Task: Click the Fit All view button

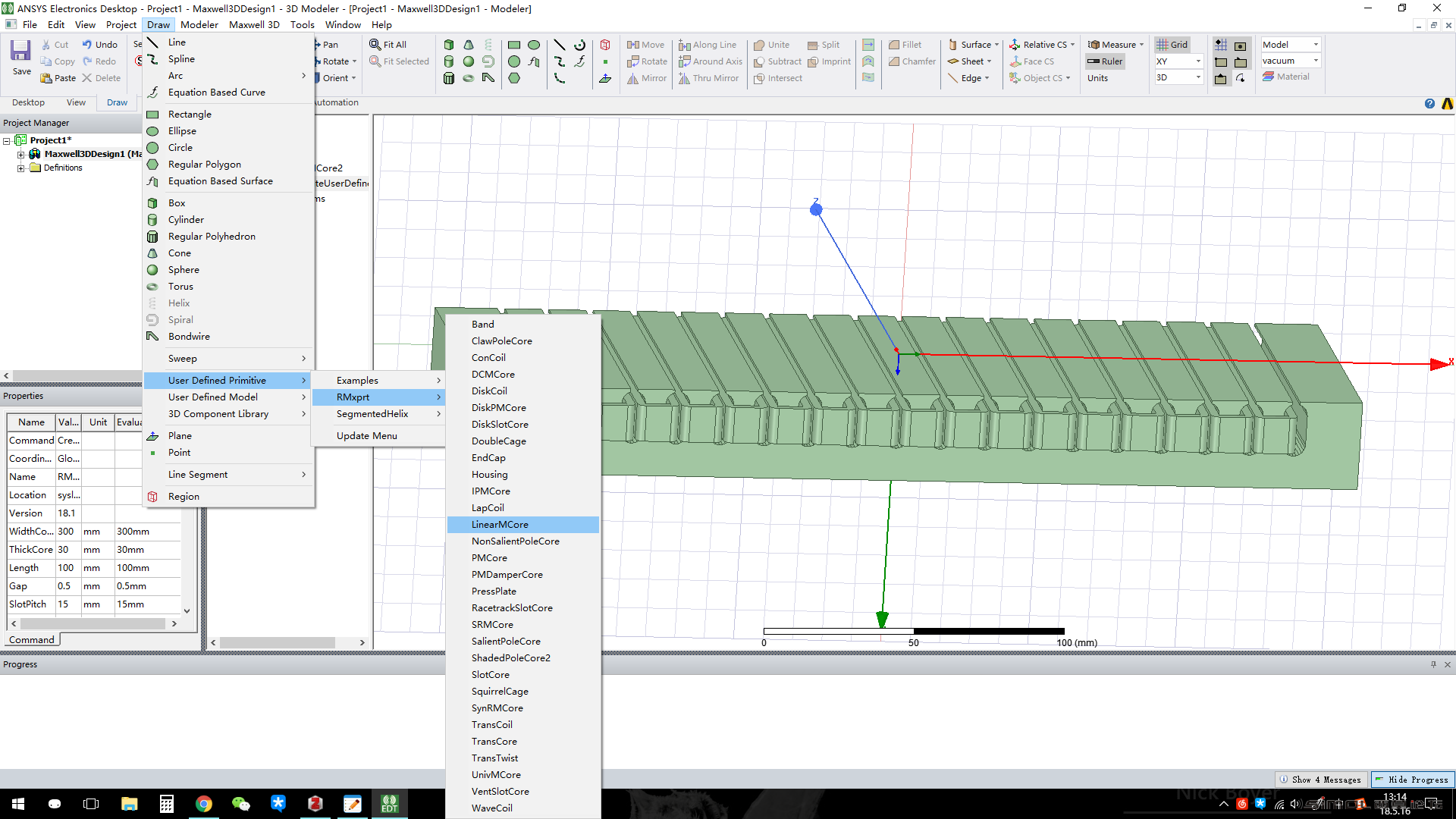Action: [388, 44]
